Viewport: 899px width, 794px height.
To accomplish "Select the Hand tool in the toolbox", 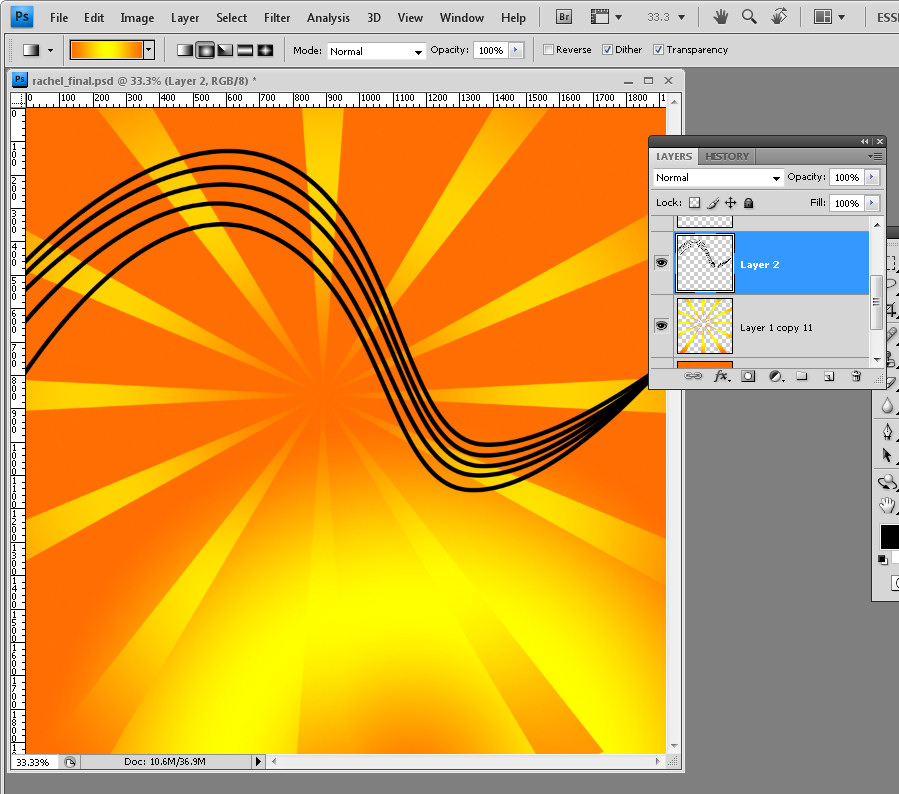I will point(888,506).
